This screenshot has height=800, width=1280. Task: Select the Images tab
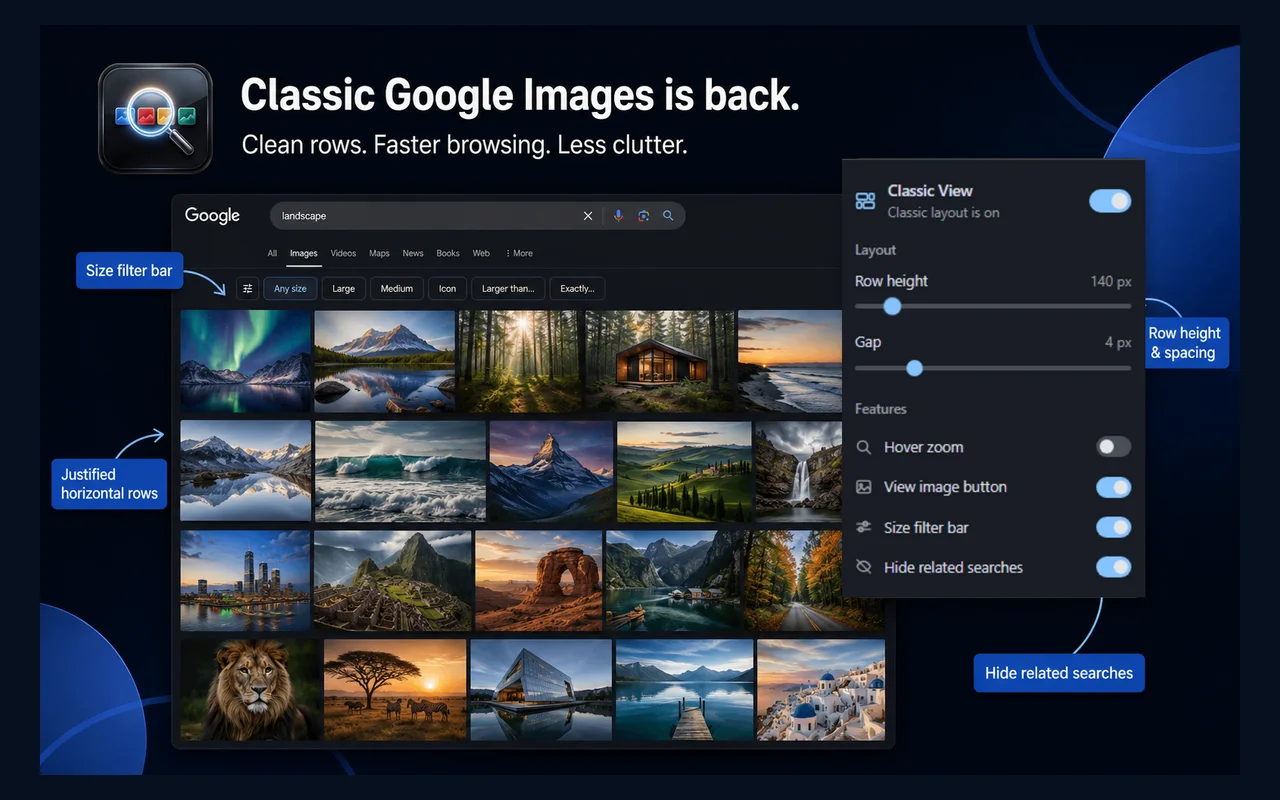(x=304, y=254)
